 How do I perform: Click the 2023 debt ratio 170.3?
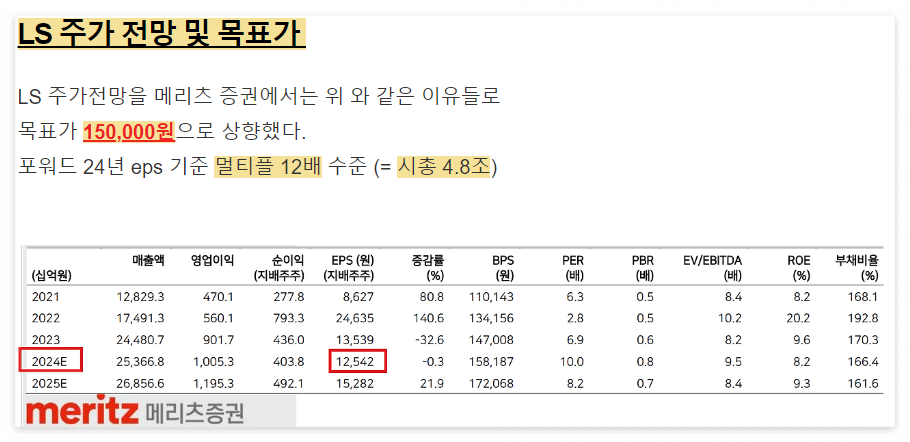point(865,340)
